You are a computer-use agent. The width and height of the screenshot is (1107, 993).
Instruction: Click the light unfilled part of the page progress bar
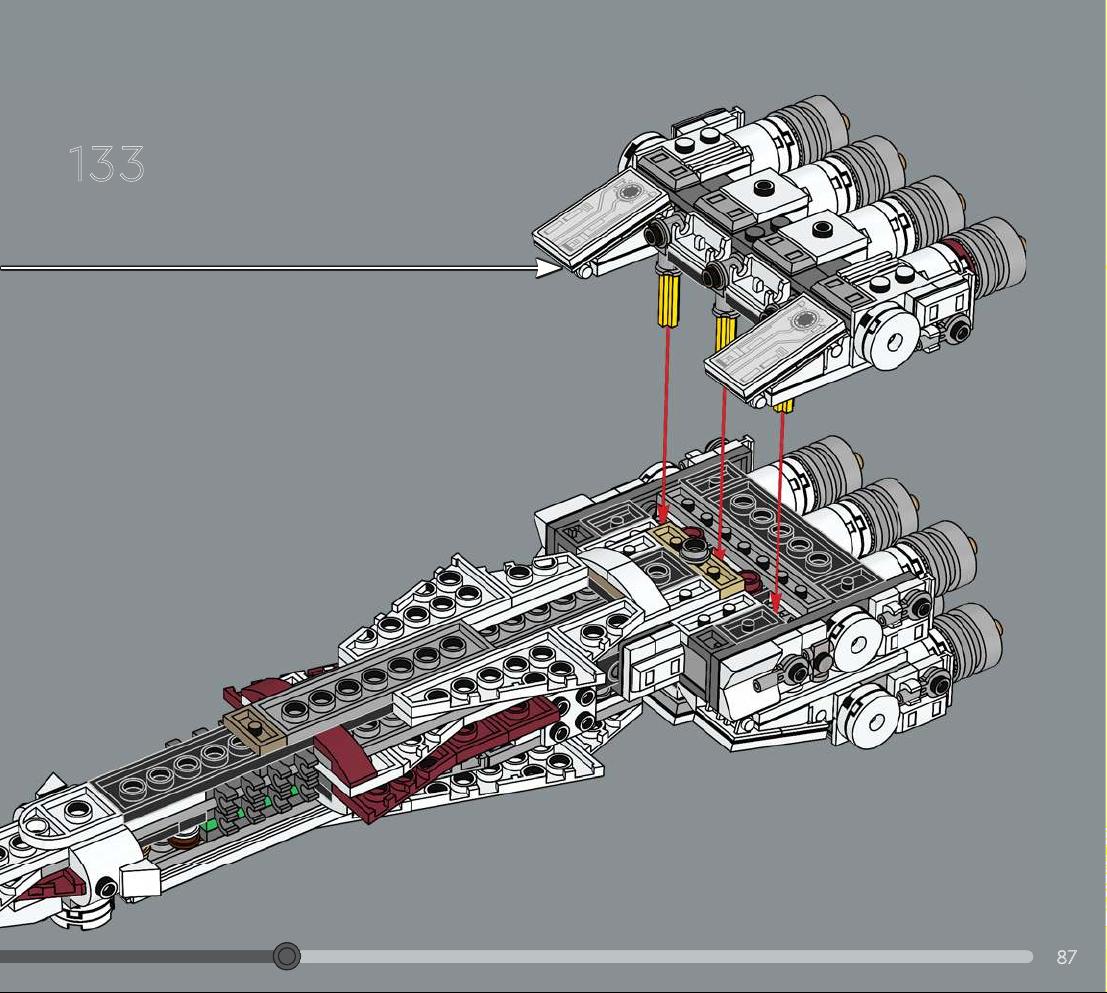[x=667, y=956]
